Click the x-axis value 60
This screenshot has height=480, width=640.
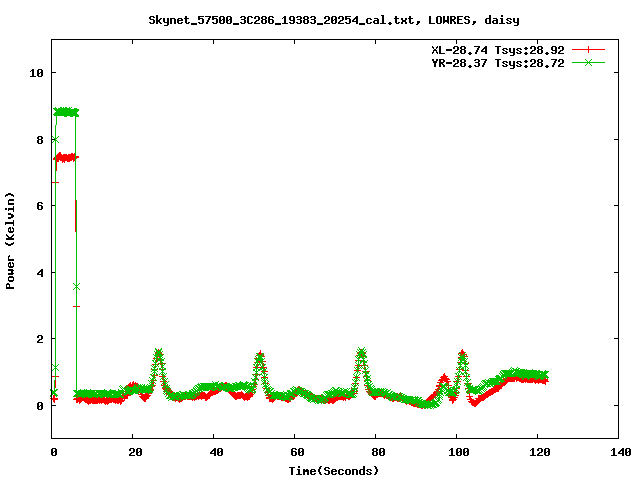[x=297, y=452]
